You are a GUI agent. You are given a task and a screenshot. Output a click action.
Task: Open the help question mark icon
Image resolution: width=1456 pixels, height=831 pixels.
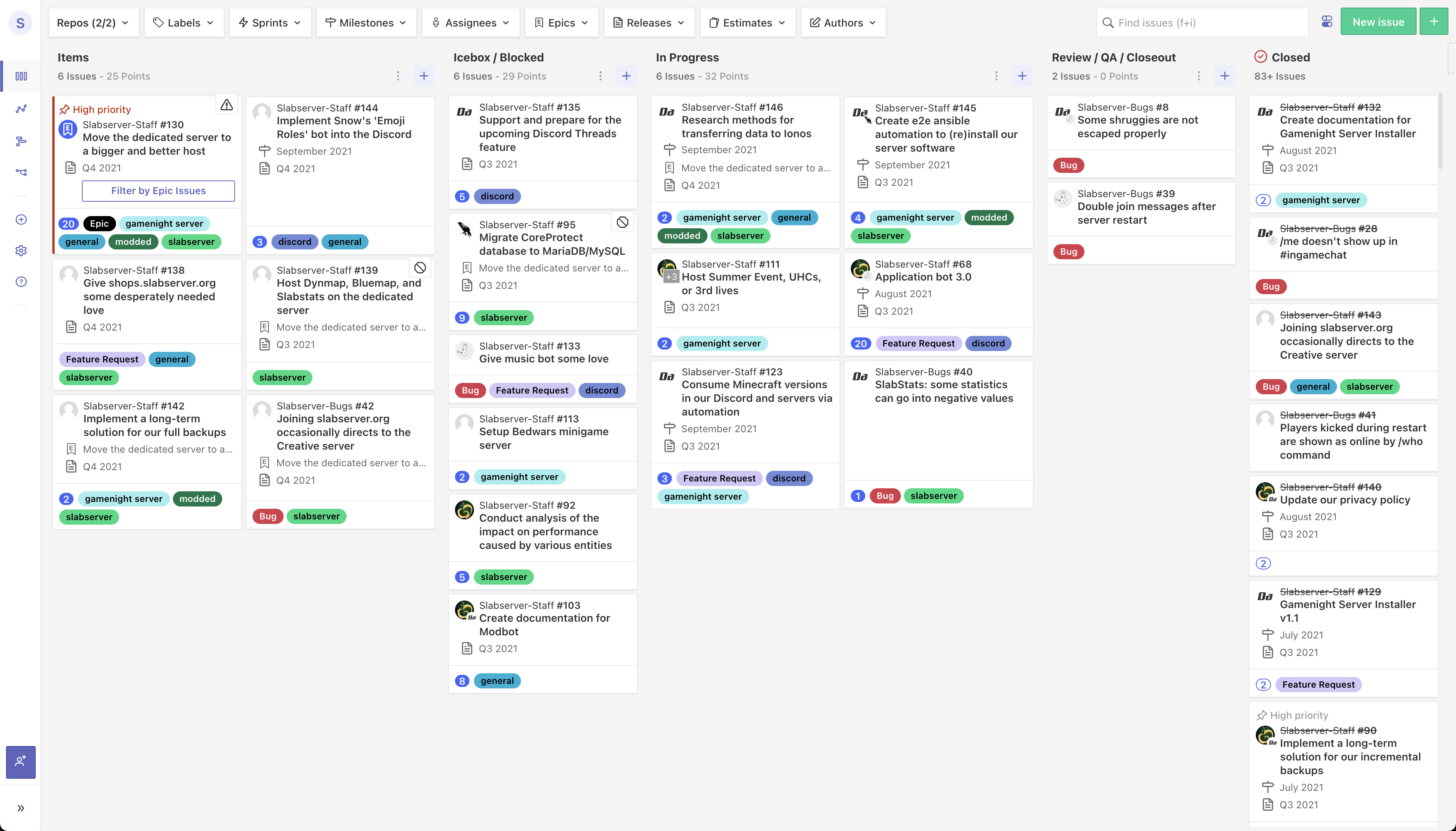[21, 281]
